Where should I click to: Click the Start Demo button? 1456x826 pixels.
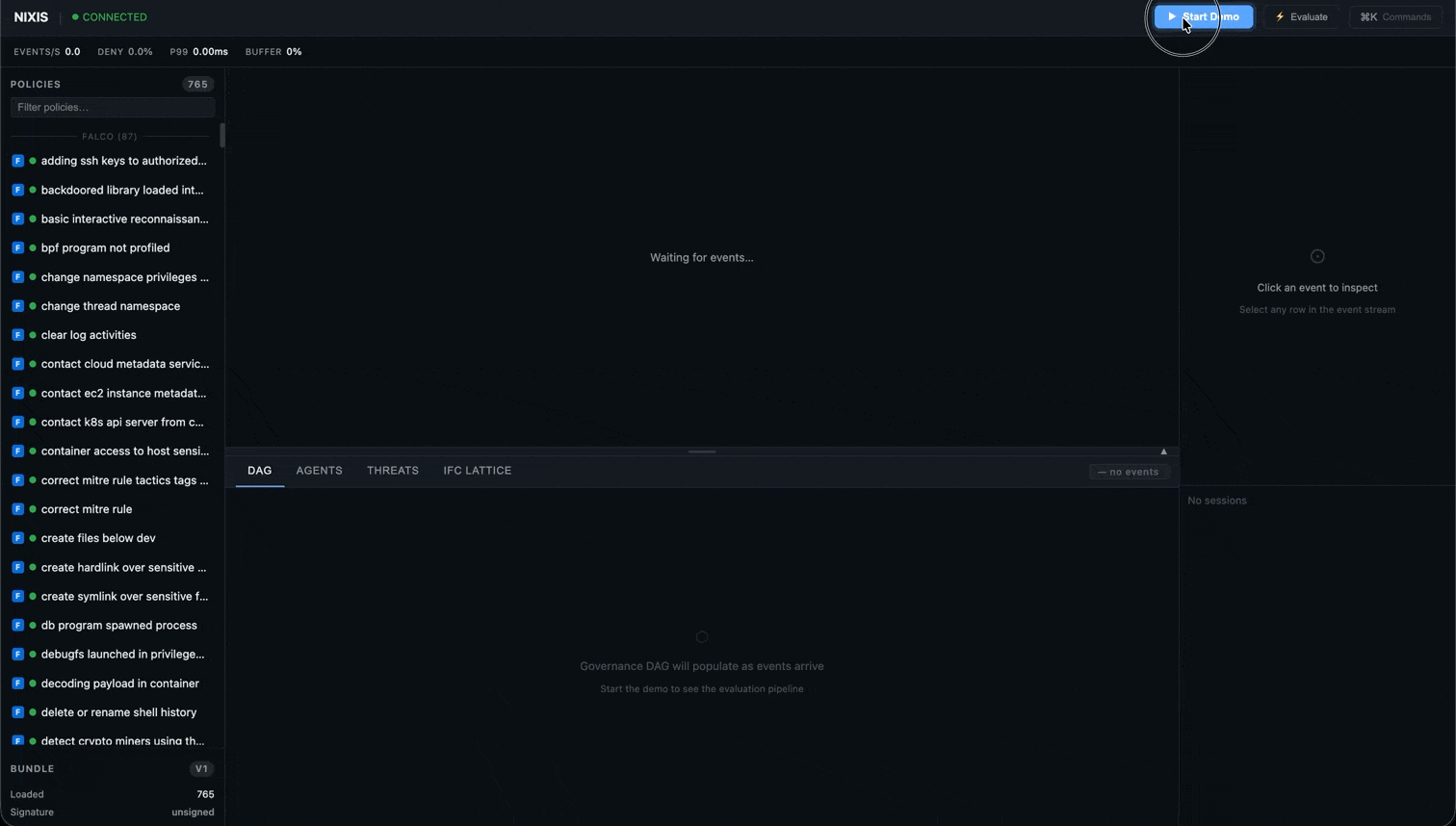pos(1204,16)
